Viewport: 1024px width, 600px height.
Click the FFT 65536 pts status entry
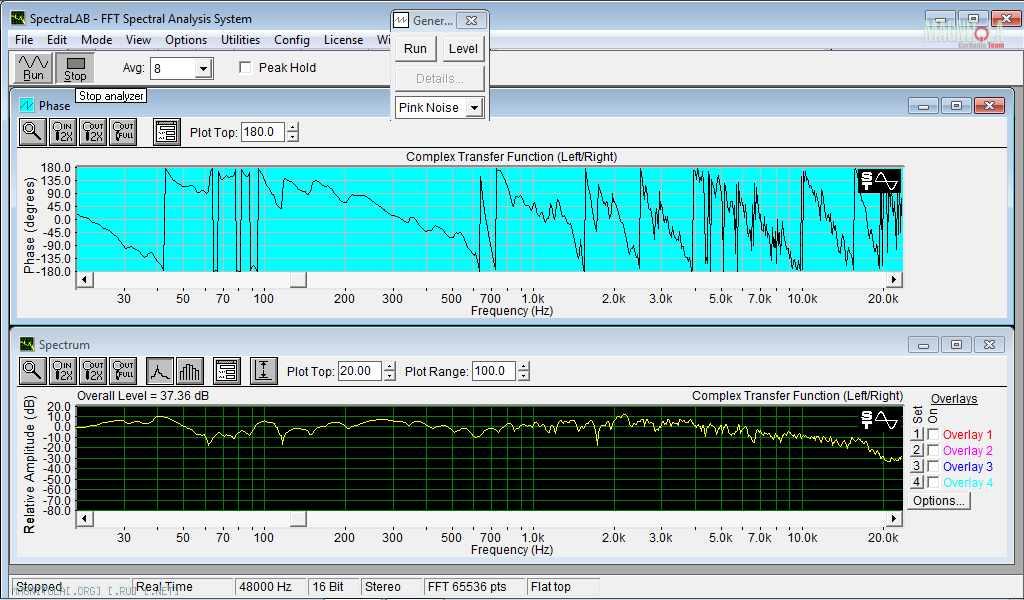coord(475,587)
